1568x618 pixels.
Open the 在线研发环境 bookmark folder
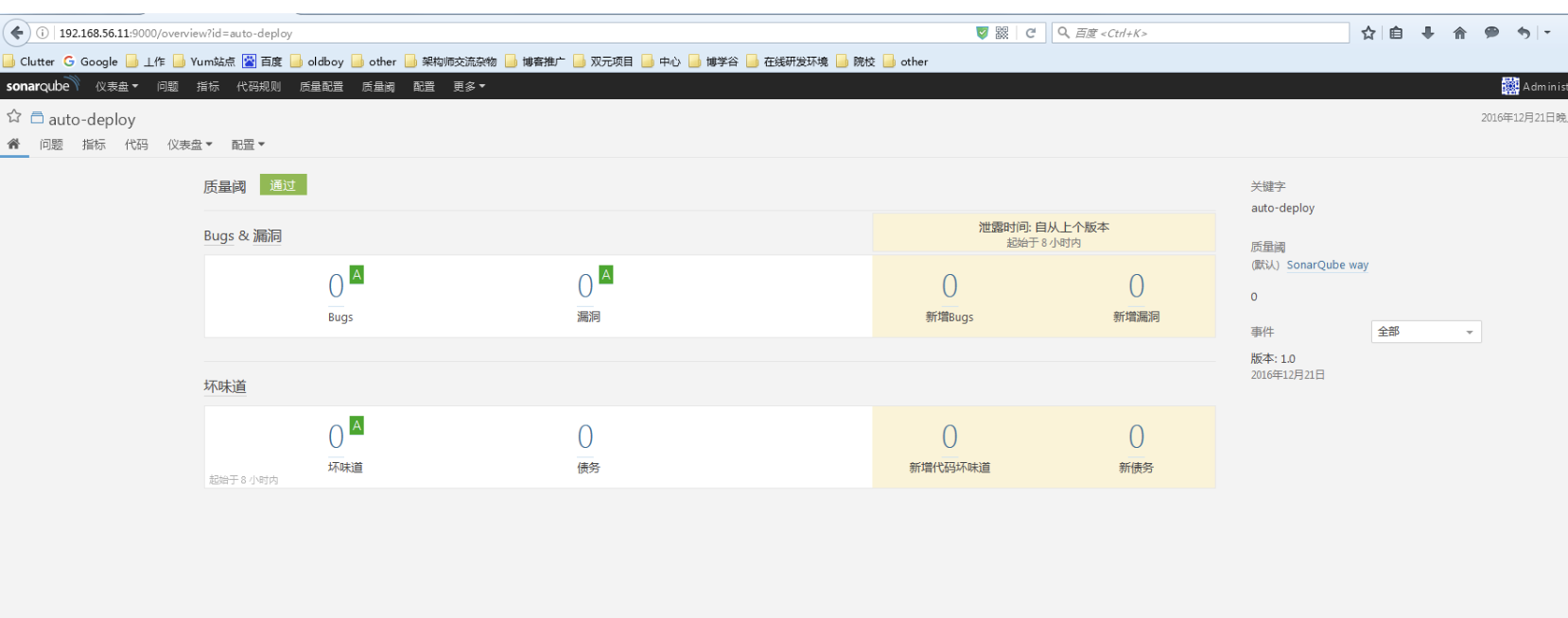[787, 61]
